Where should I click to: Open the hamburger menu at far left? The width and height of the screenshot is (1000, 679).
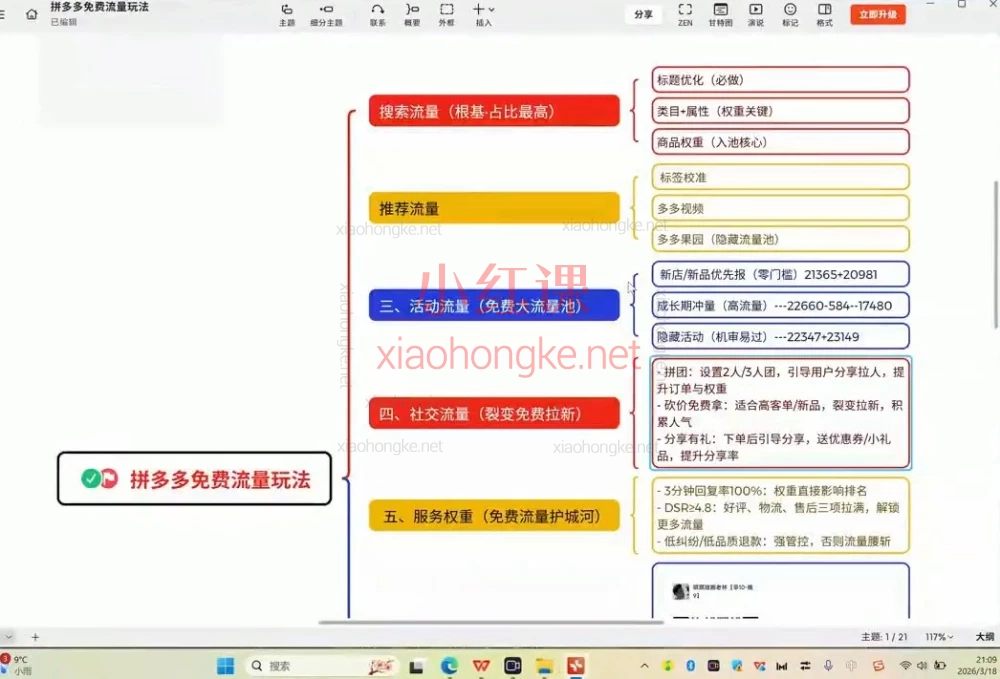tap(3, 13)
